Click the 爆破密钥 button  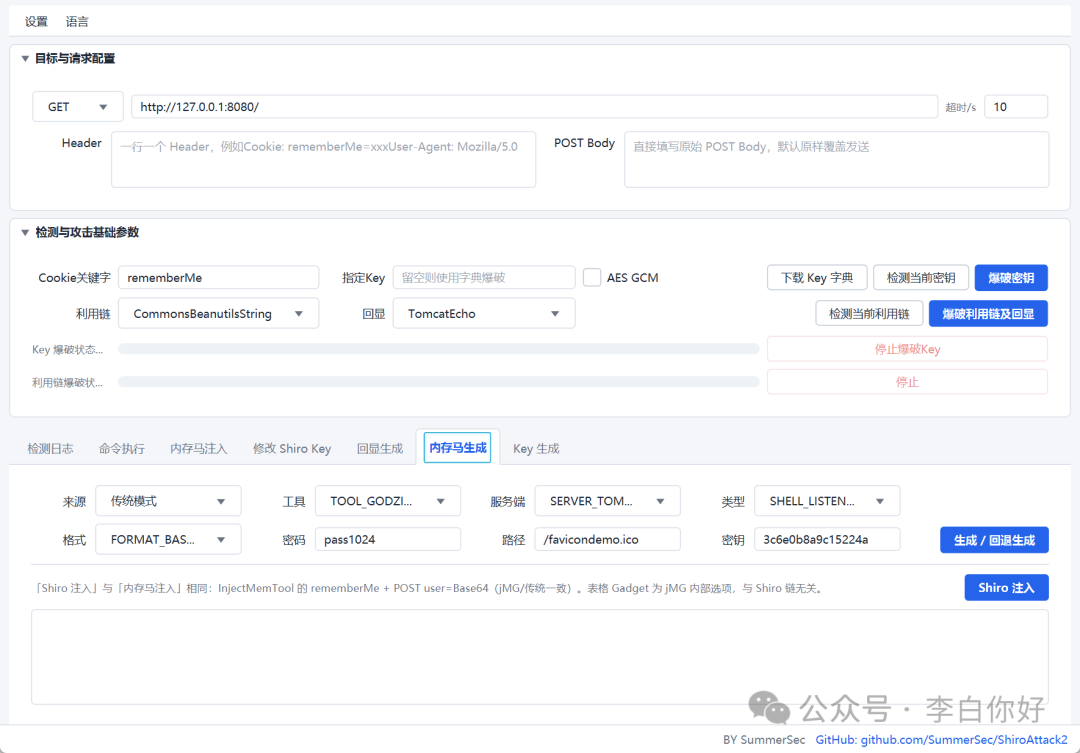click(1011, 278)
